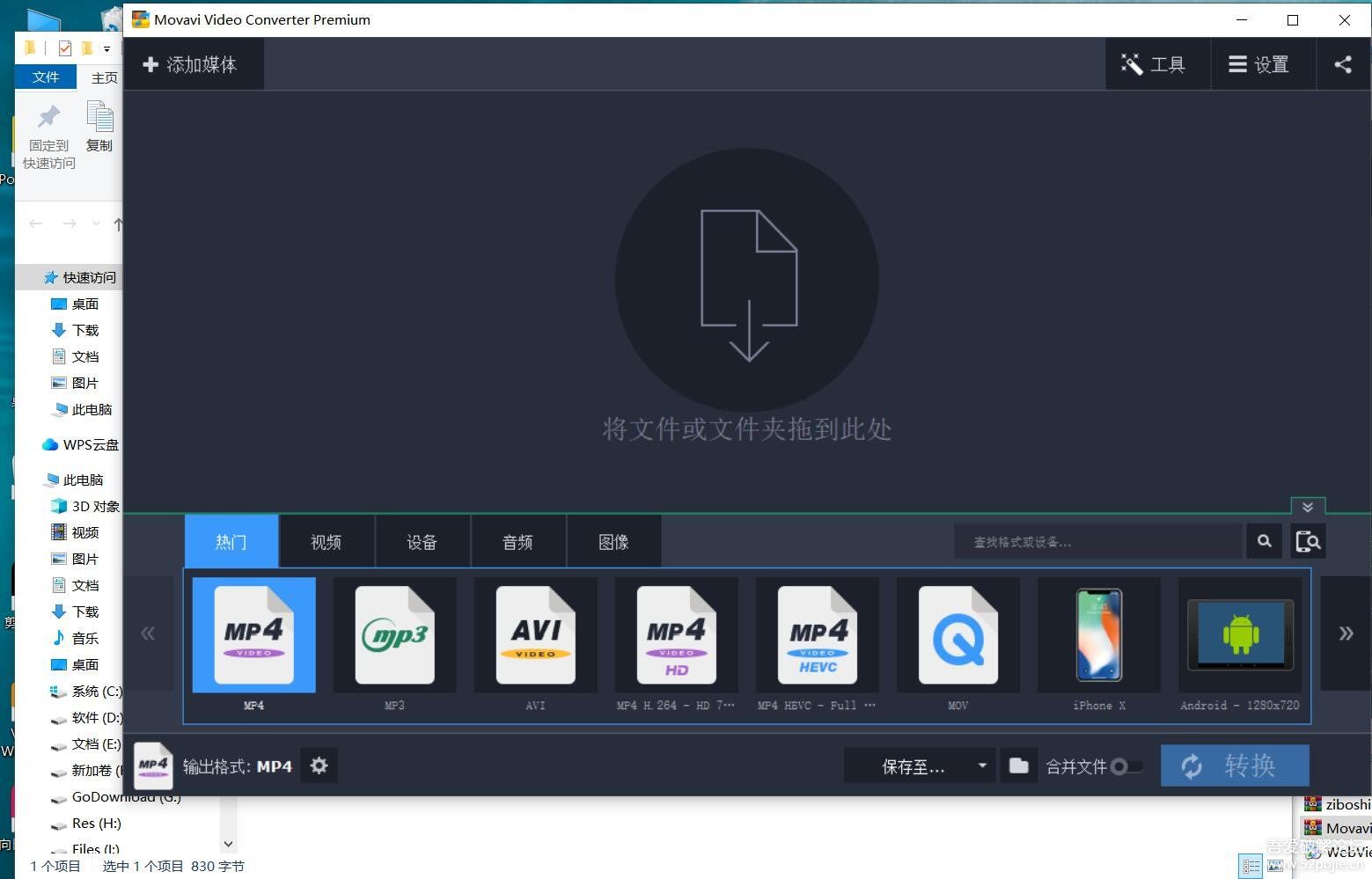Open the 保存至 dropdown arrow
The image size is (1372, 879).
tap(984, 765)
